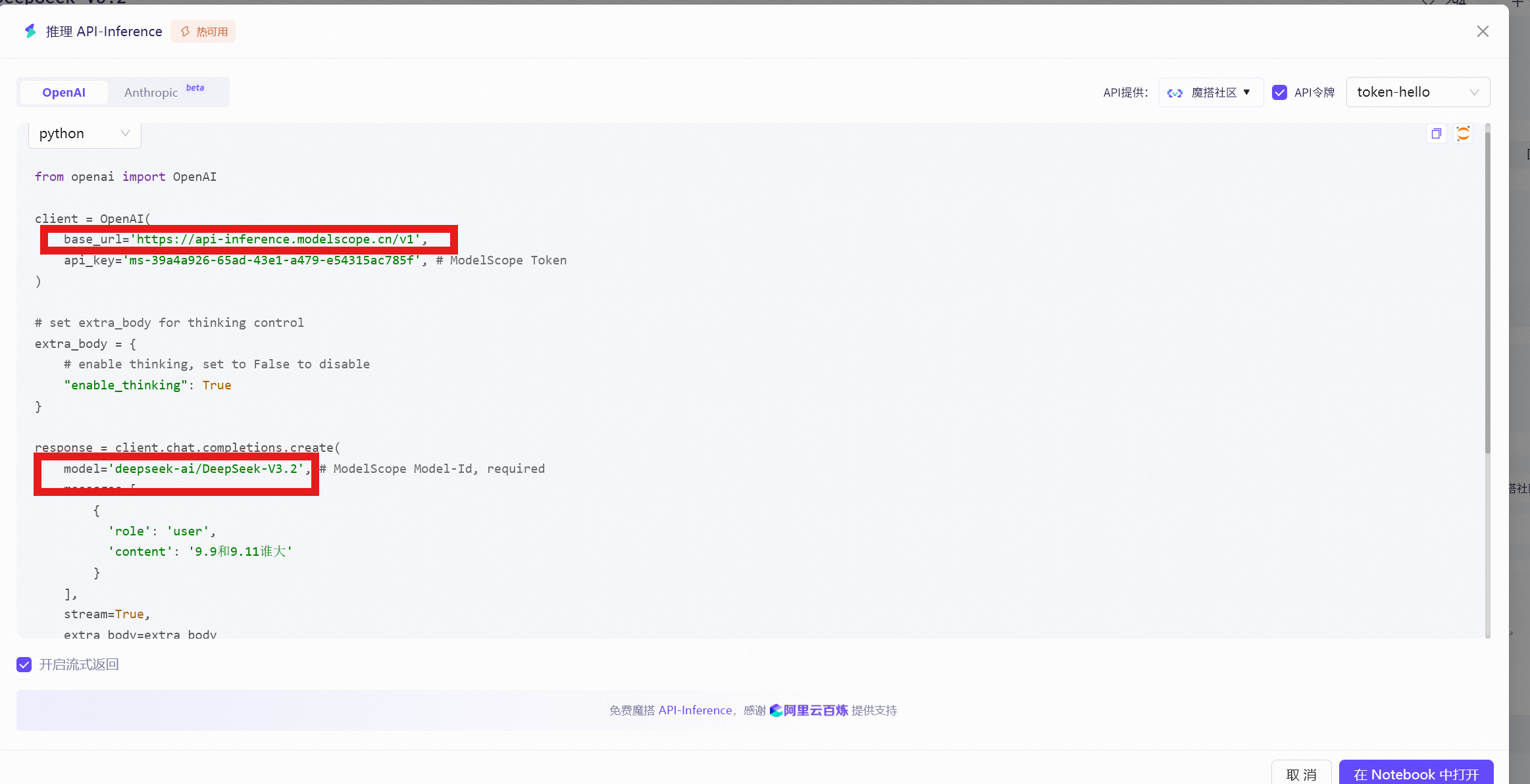
Task: Click the API-Inference lightning logo icon
Action: click(x=30, y=31)
